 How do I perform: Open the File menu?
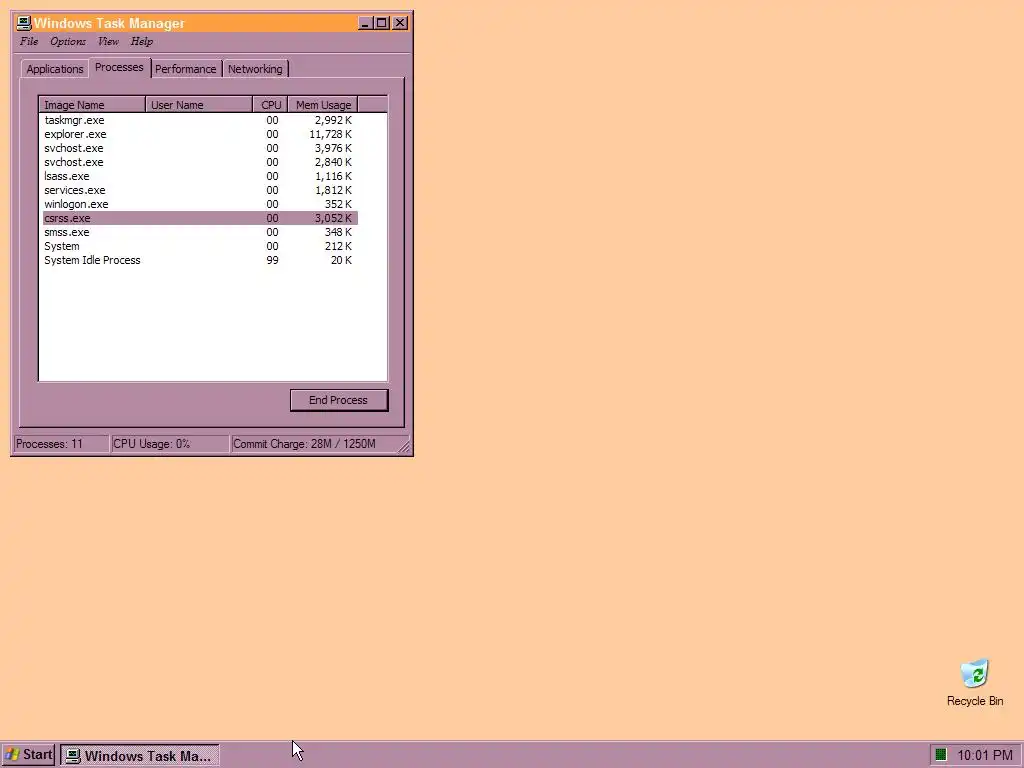pyautogui.click(x=29, y=42)
